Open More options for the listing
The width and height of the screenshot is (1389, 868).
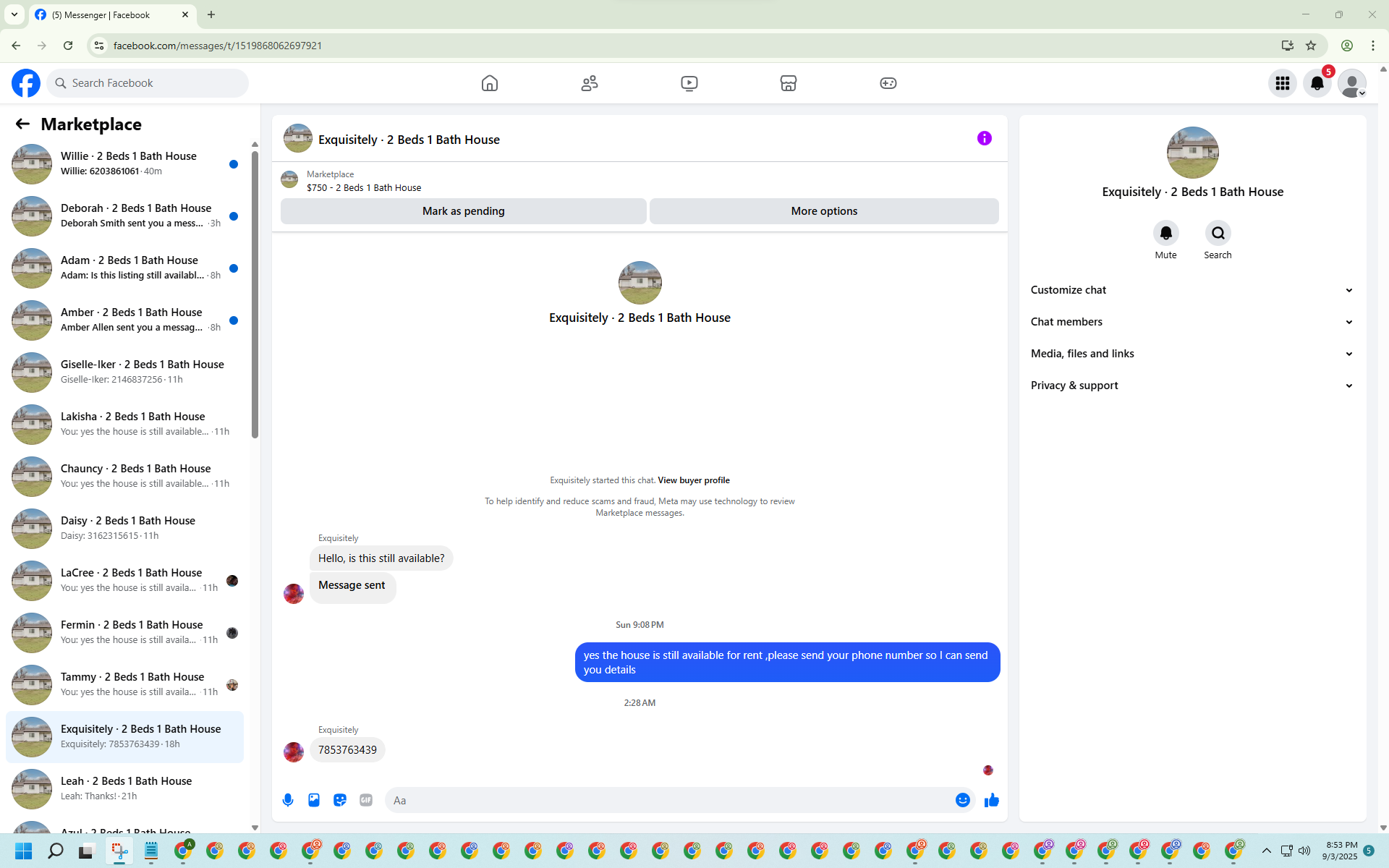click(x=824, y=211)
